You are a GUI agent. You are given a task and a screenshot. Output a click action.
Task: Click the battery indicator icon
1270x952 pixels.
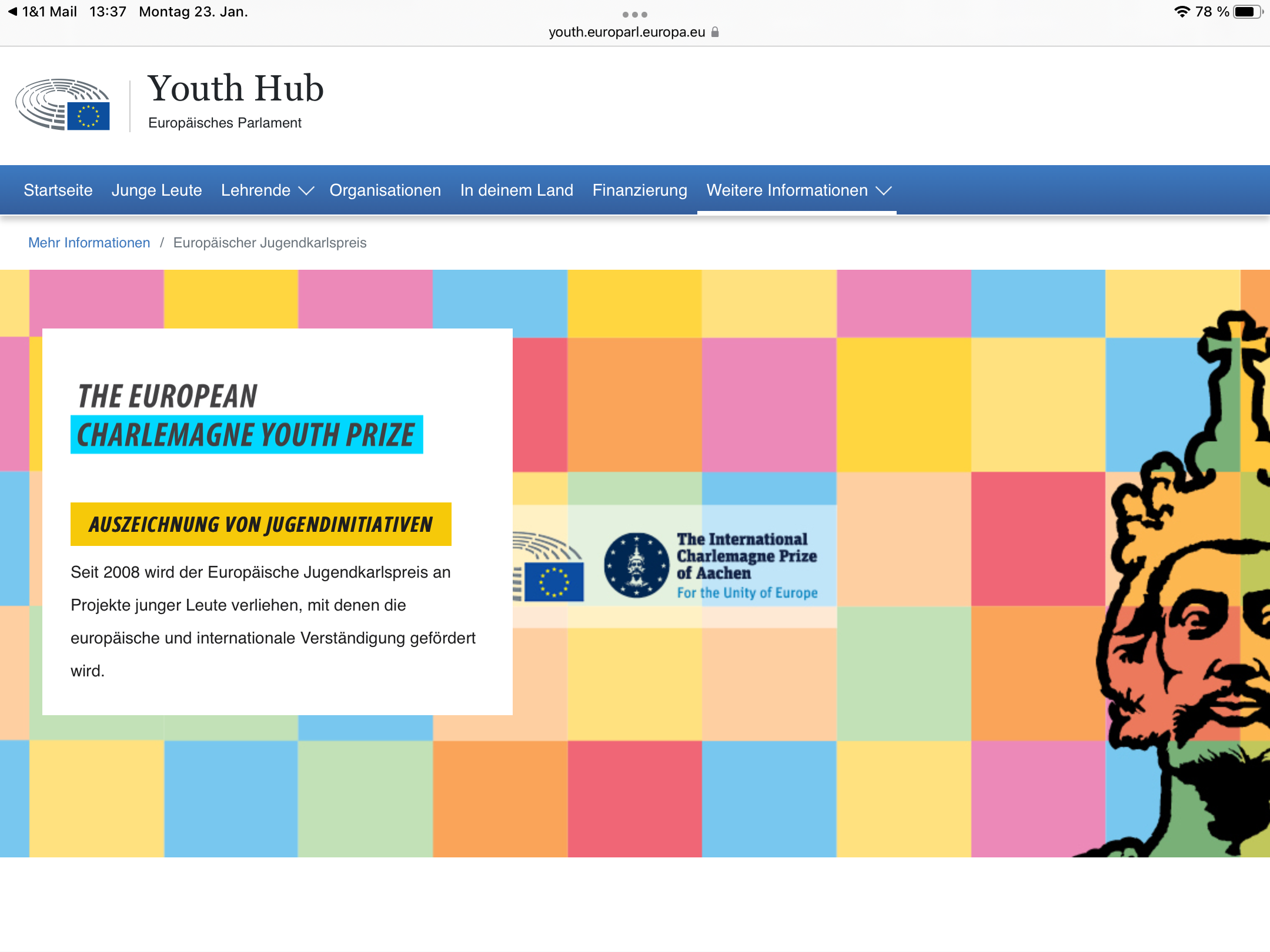[x=1246, y=12]
